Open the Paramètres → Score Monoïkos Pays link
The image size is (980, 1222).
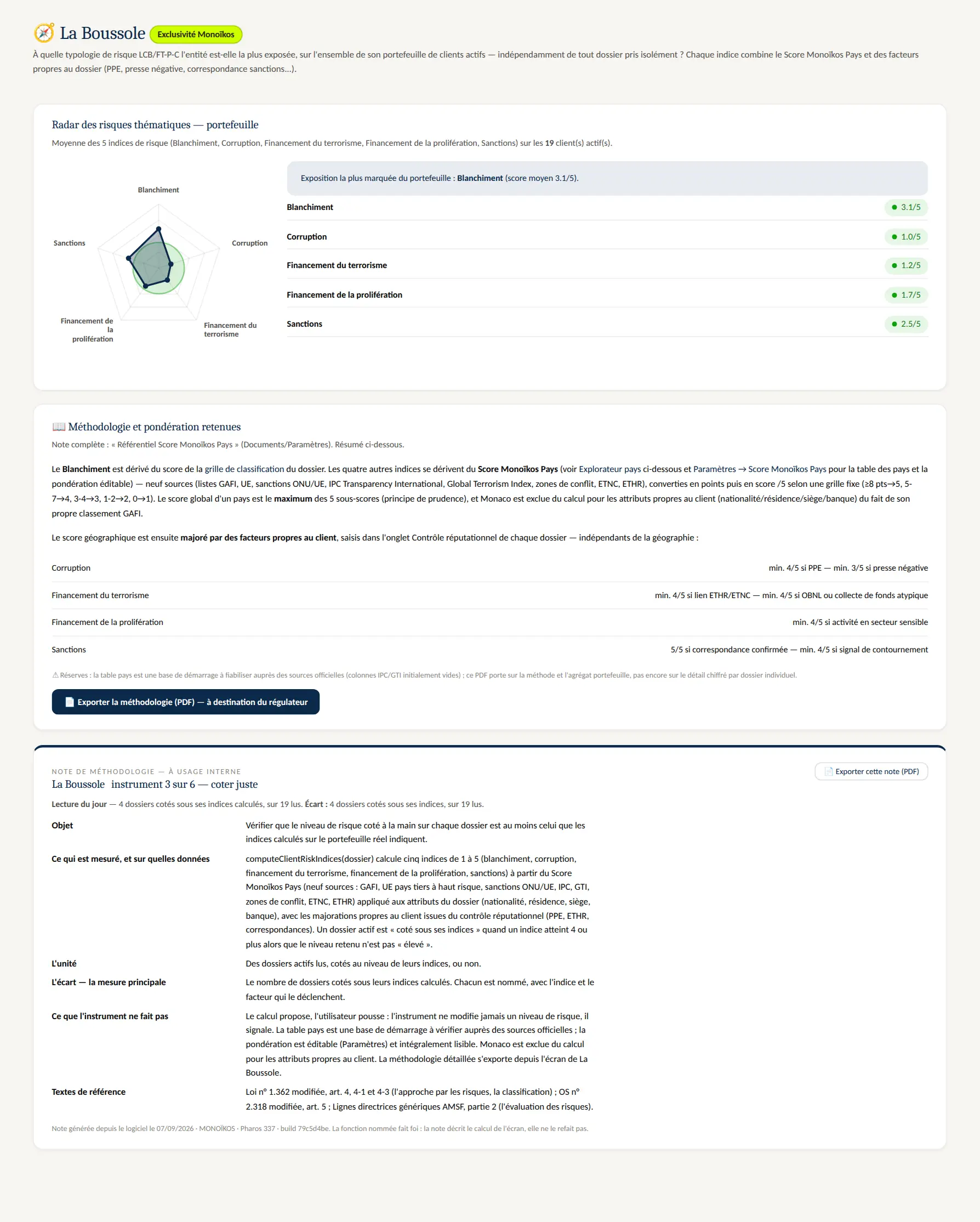tap(760, 469)
